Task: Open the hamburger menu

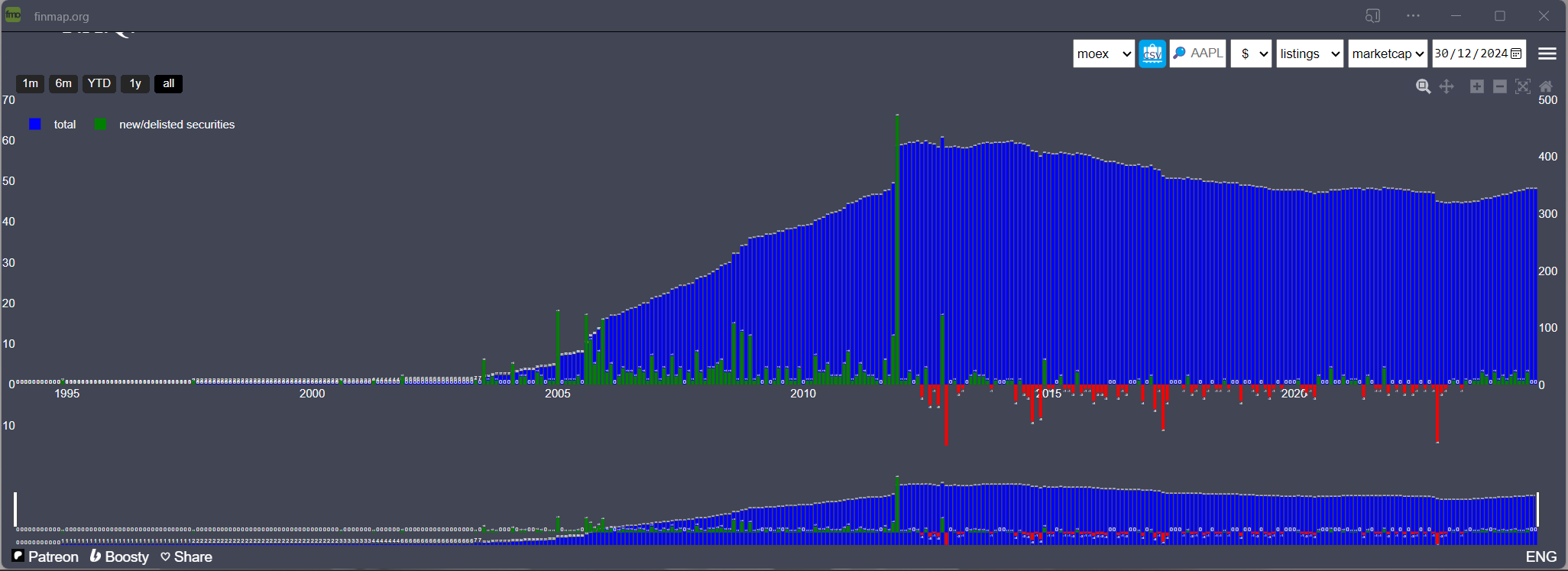Action: [1547, 54]
